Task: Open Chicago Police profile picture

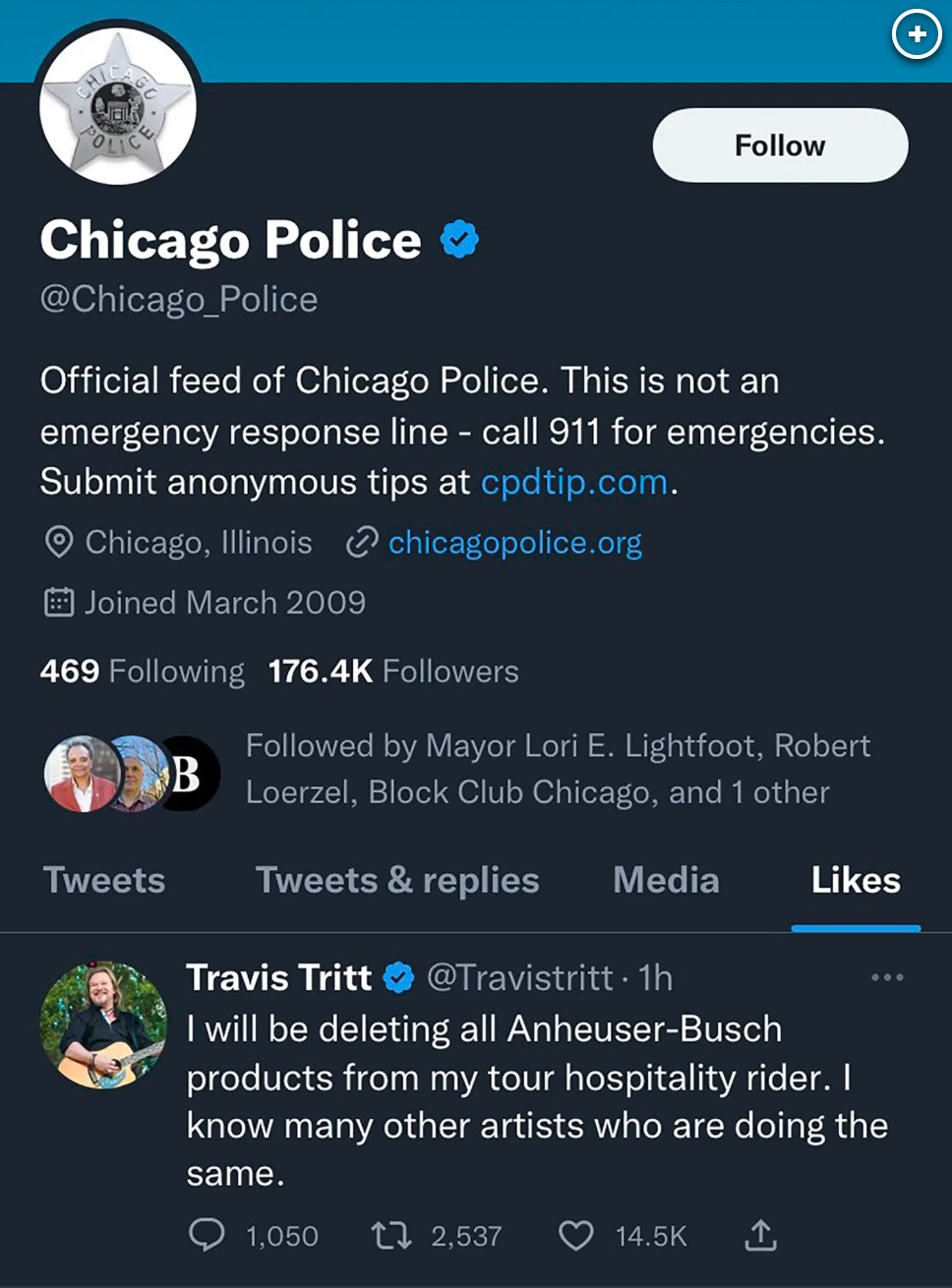Action: point(118,106)
